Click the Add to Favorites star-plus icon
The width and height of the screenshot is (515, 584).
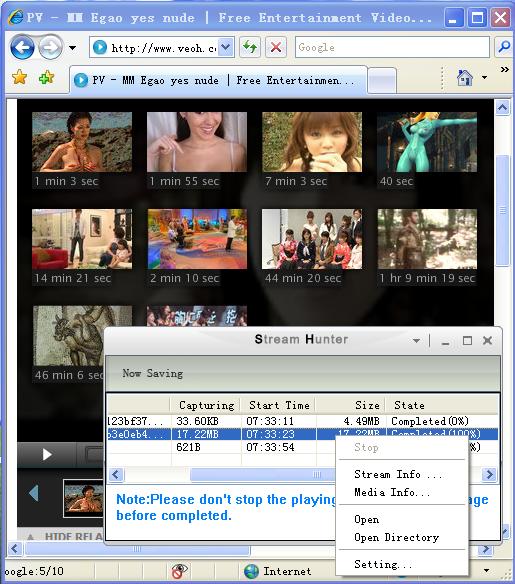click(46, 77)
